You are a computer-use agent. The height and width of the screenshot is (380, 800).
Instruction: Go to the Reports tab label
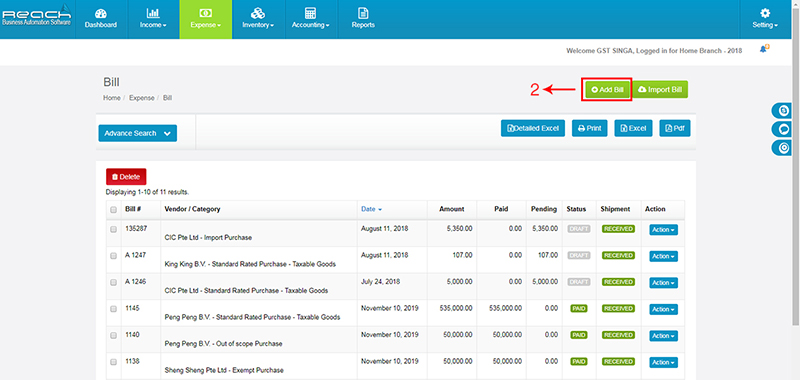click(363, 25)
